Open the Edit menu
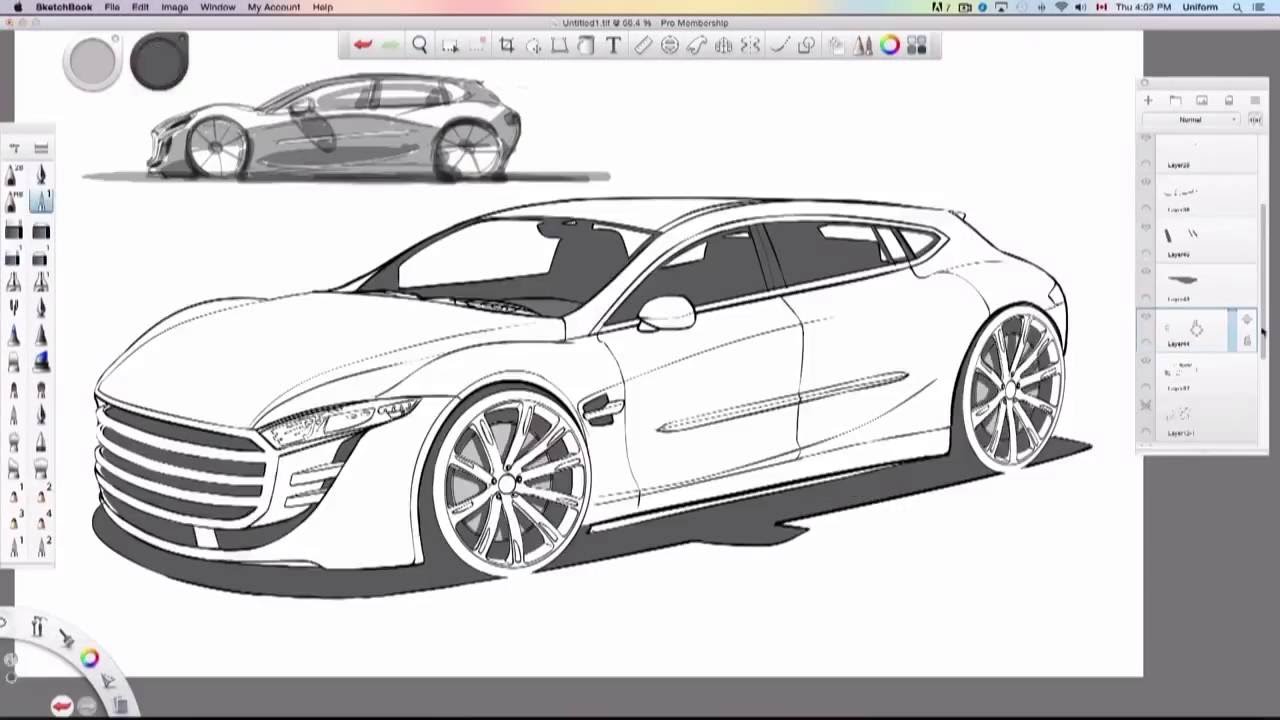This screenshot has width=1280, height=720. (x=140, y=7)
